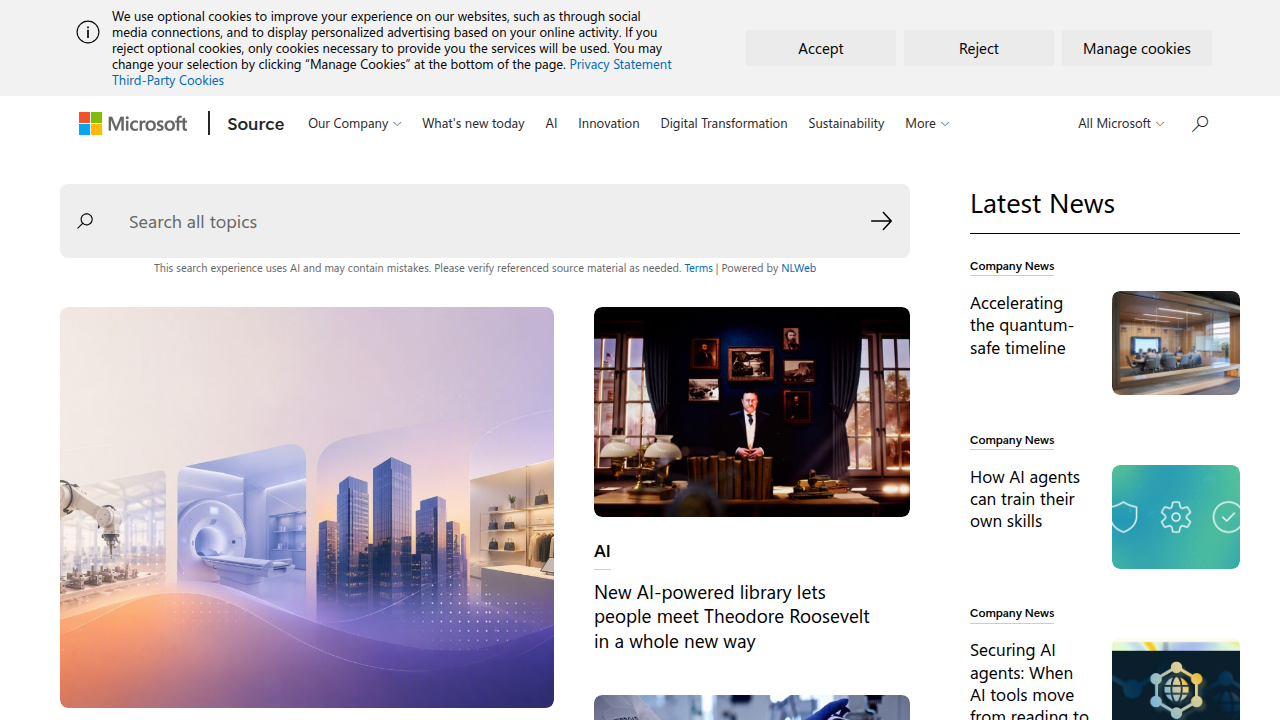Open the search Terms link
Screen dimensions: 1280x720
click(x=698, y=268)
